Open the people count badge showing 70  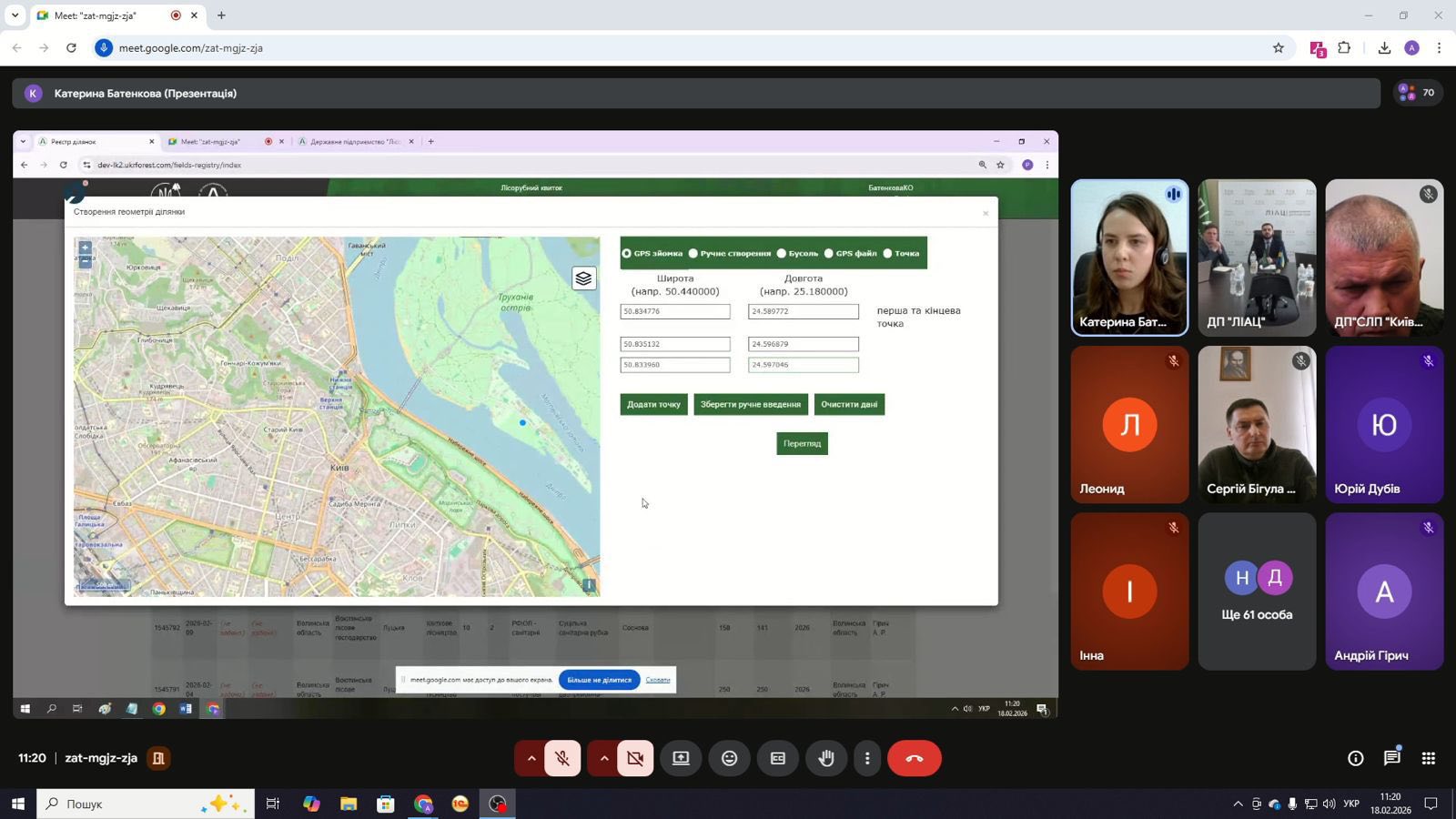click(1417, 93)
